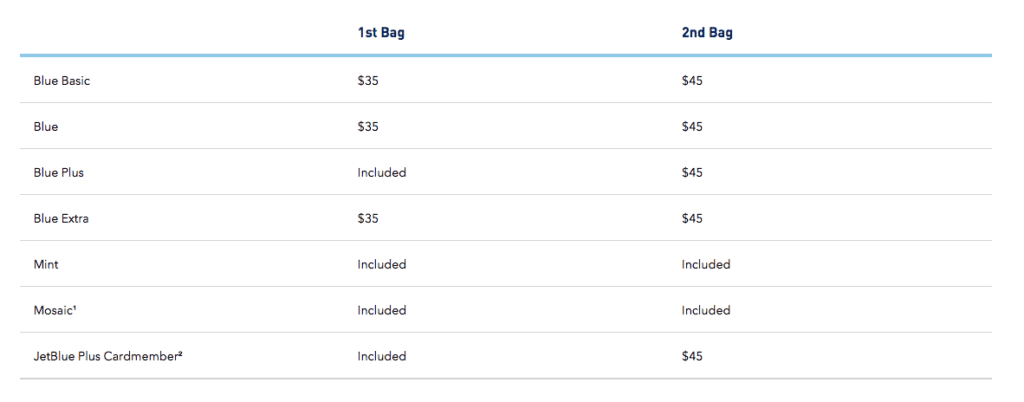Click the $35 first bag fee for Blue Basic
Viewport: 1024px width, 402px height.
368,81
